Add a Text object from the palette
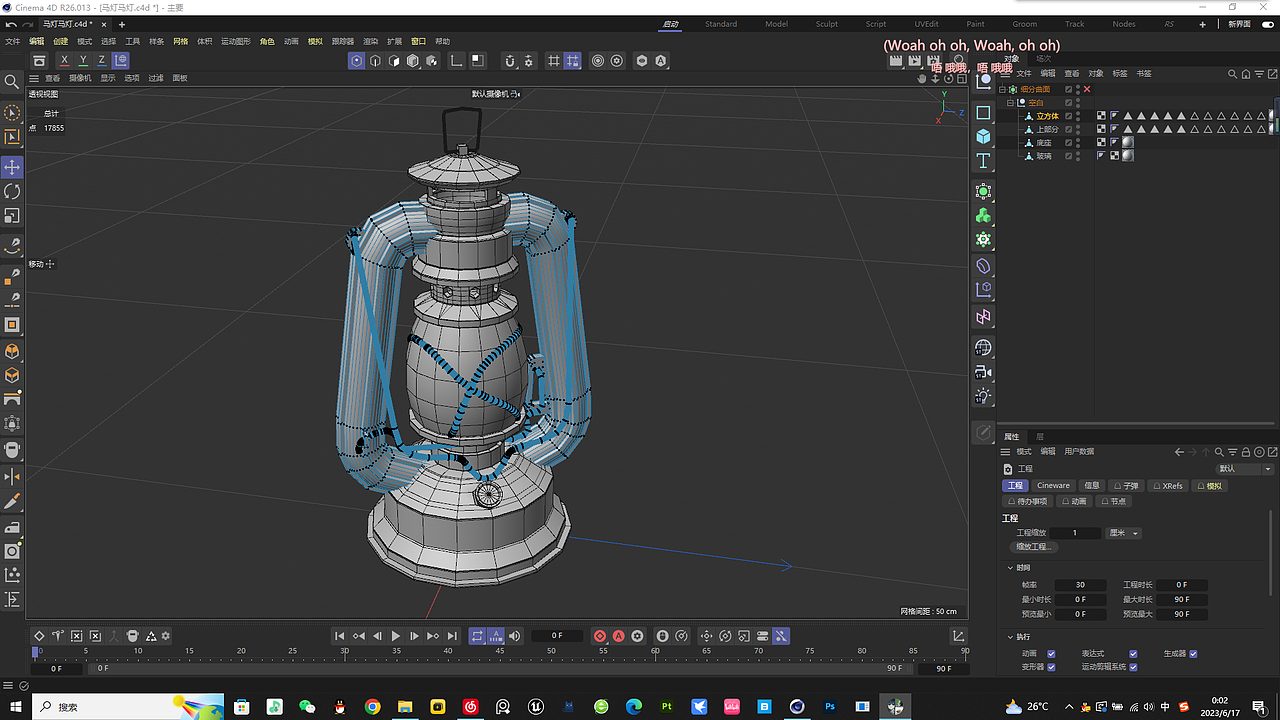1280x720 pixels. [x=983, y=161]
